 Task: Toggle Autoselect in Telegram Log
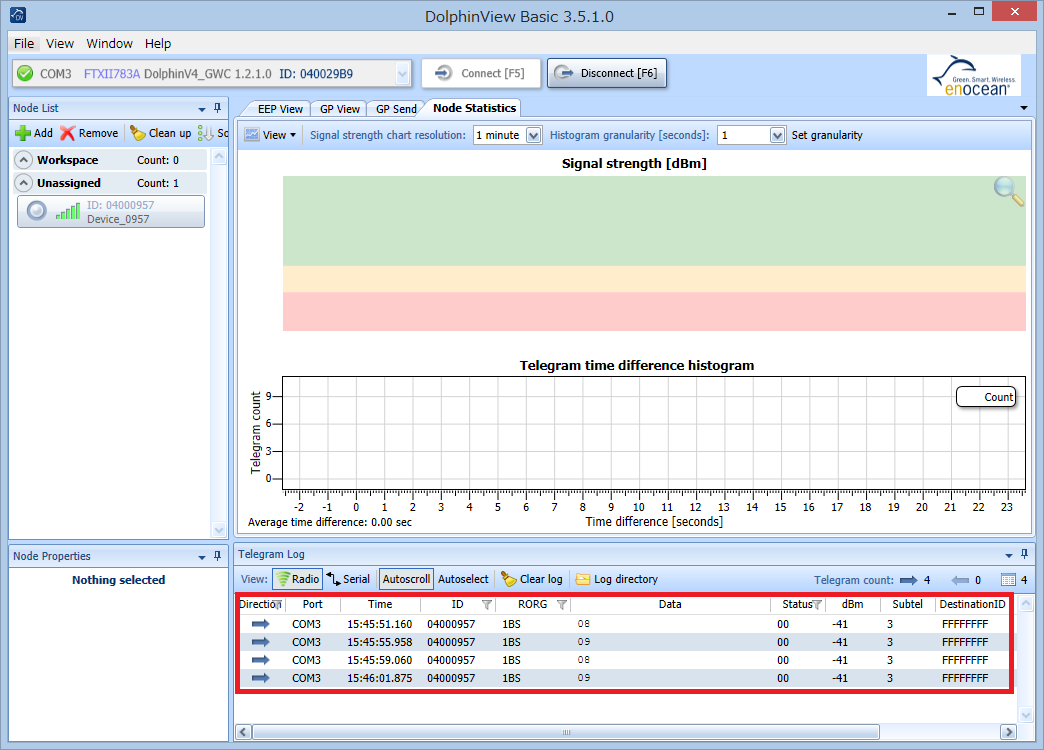coord(463,579)
